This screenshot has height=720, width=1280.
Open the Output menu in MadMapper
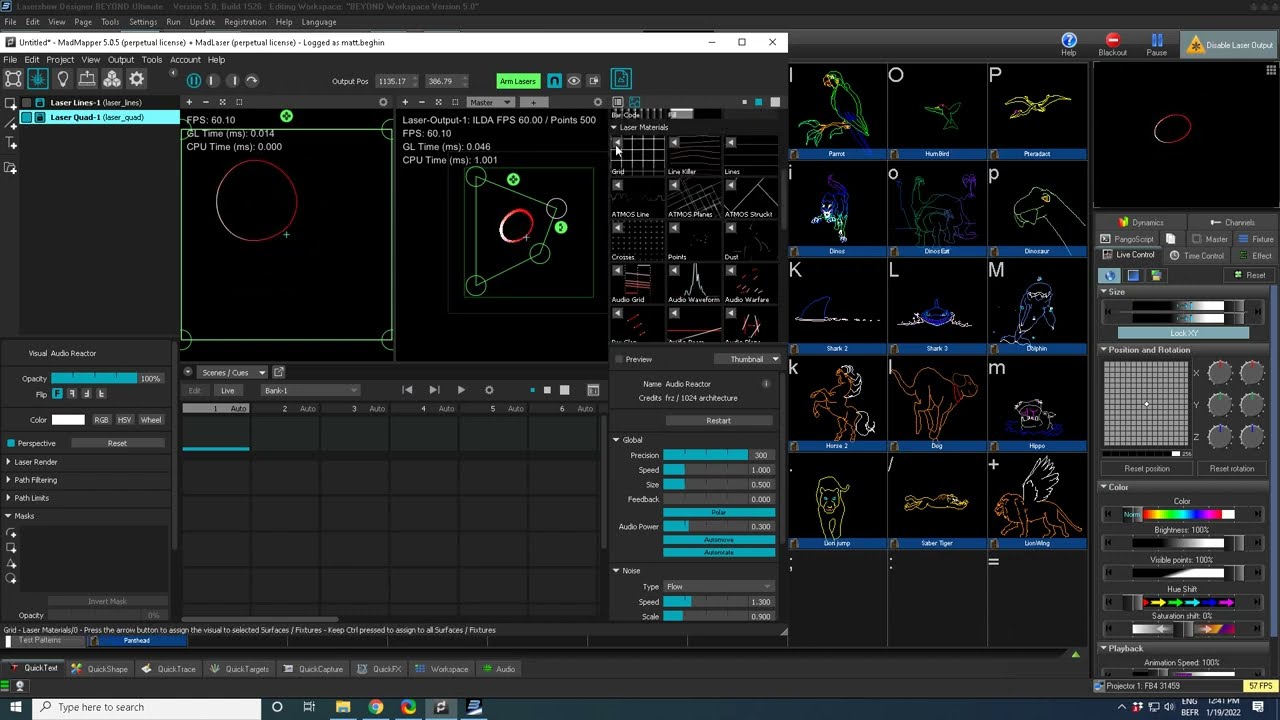pyautogui.click(x=120, y=60)
